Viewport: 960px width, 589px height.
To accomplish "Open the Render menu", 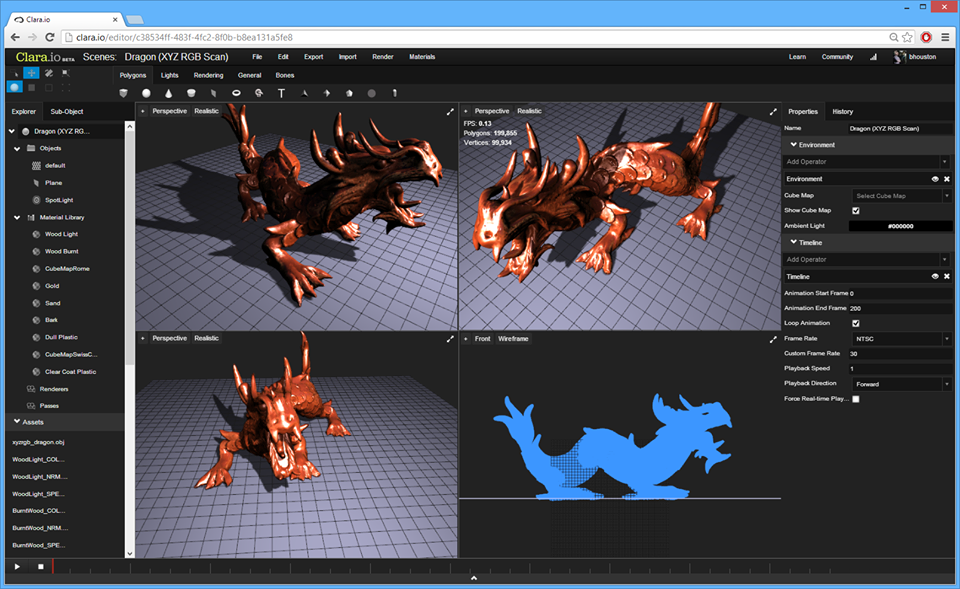I will (x=383, y=57).
